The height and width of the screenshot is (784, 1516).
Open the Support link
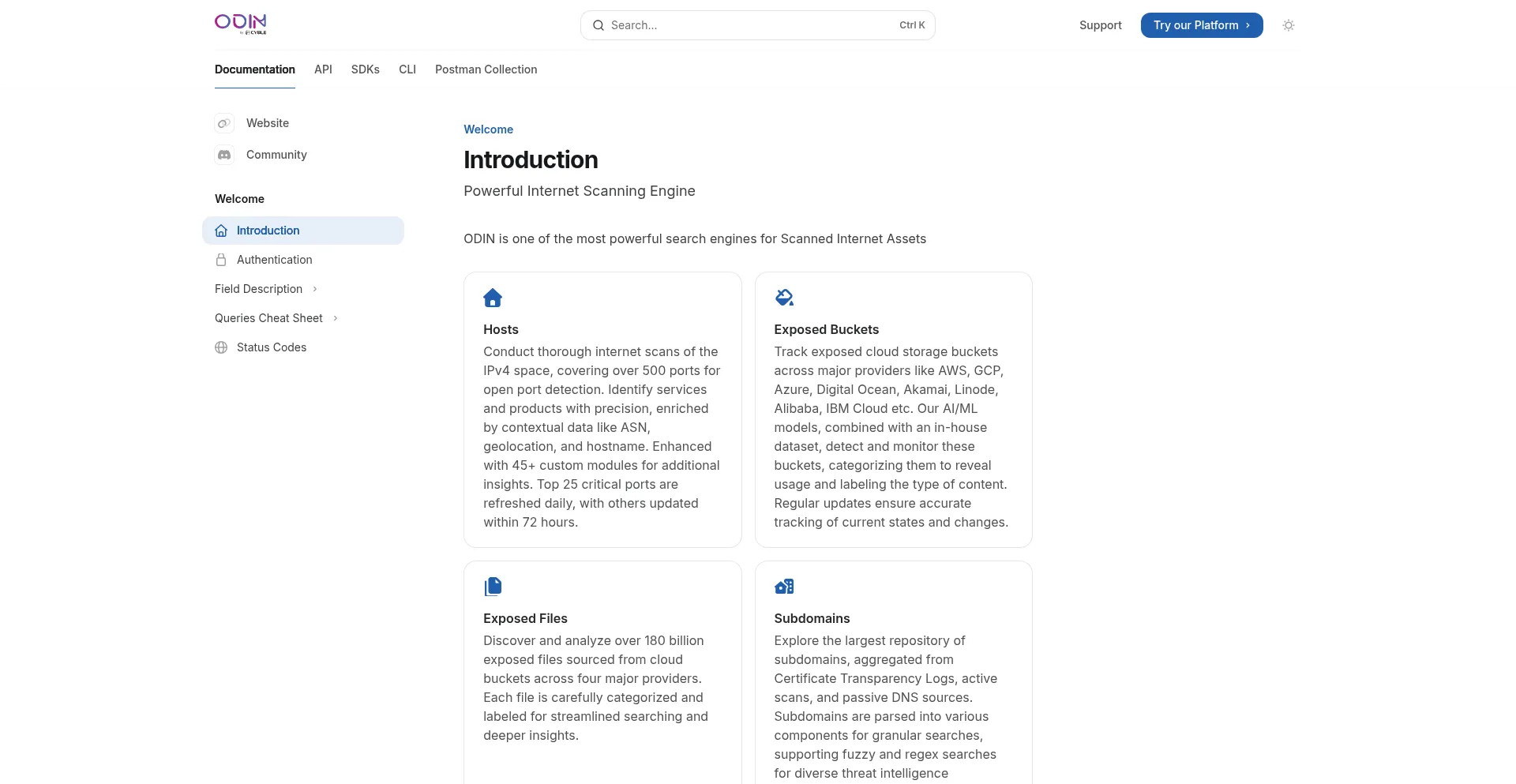click(x=1100, y=25)
